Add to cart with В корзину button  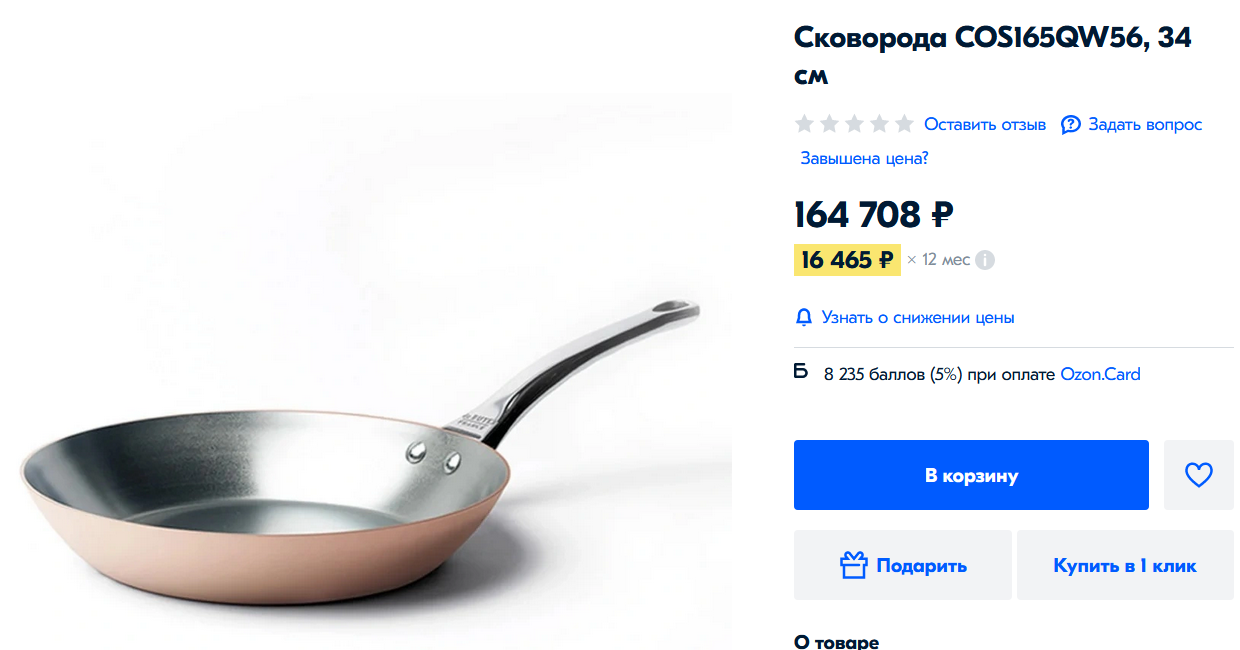pyautogui.click(x=971, y=475)
